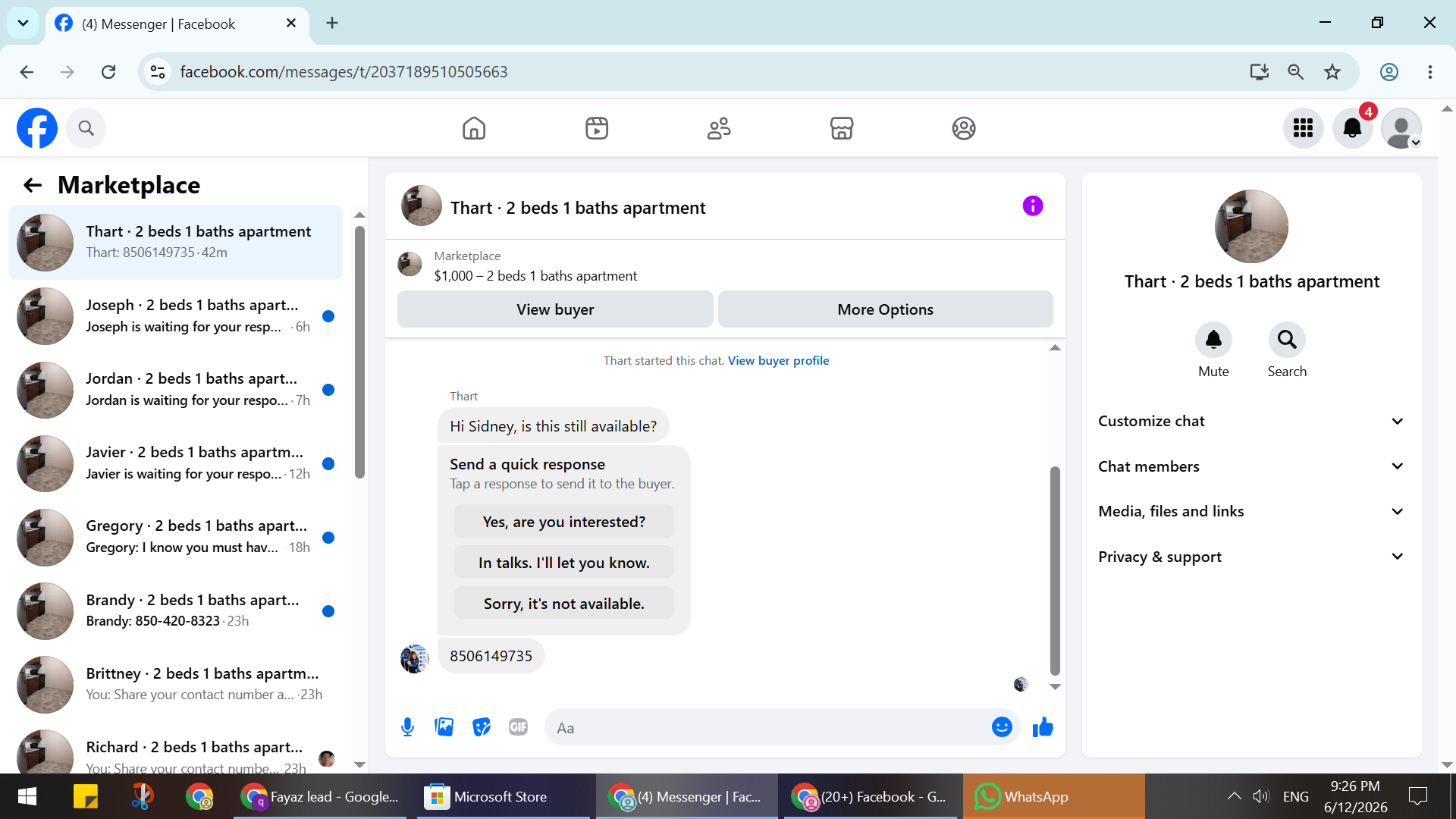
Task: Expand Media, files and links section
Action: coord(1251,512)
